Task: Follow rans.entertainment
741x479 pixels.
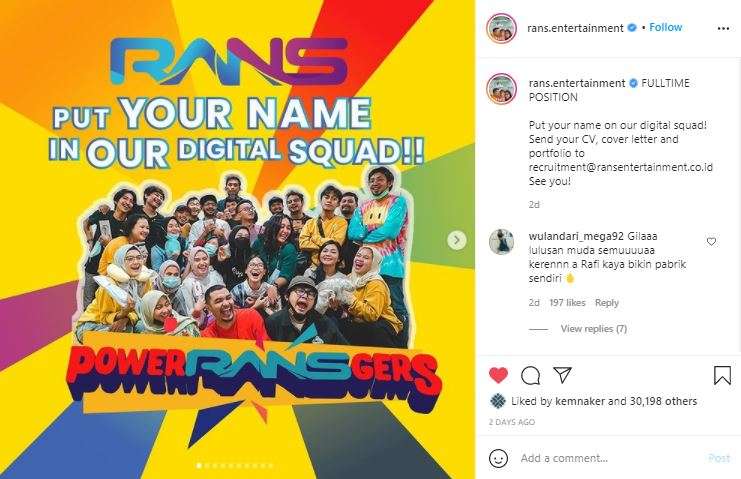Action: point(665,27)
